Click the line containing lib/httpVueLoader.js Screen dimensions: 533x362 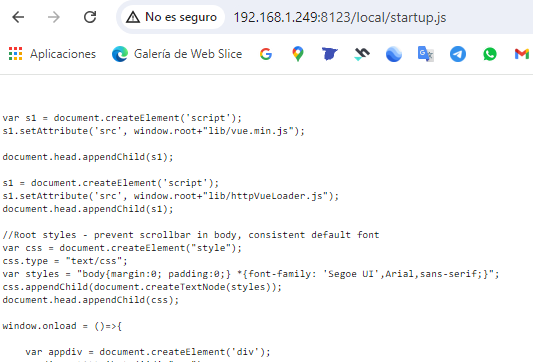[x=171, y=196]
